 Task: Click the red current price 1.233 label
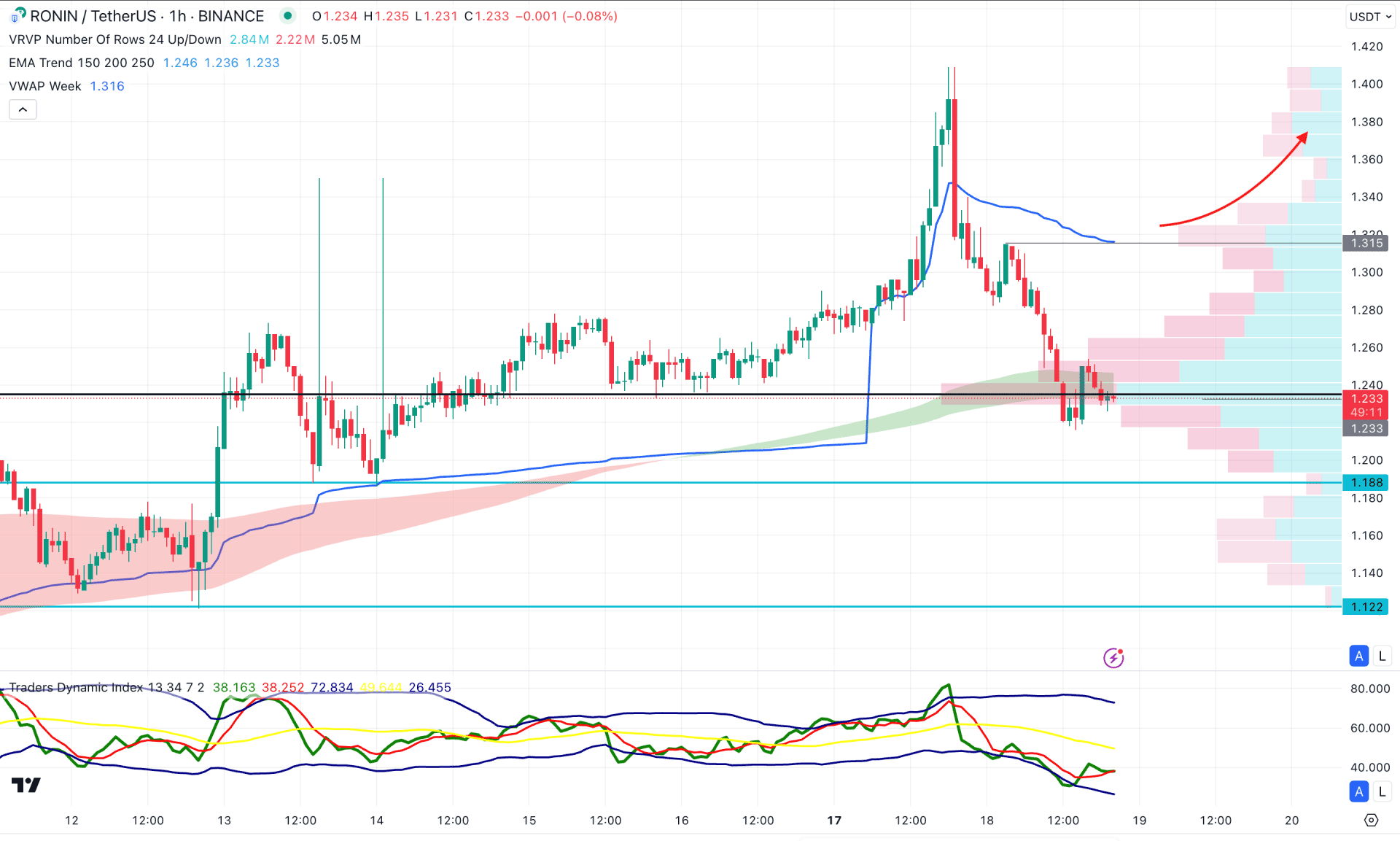coord(1366,398)
